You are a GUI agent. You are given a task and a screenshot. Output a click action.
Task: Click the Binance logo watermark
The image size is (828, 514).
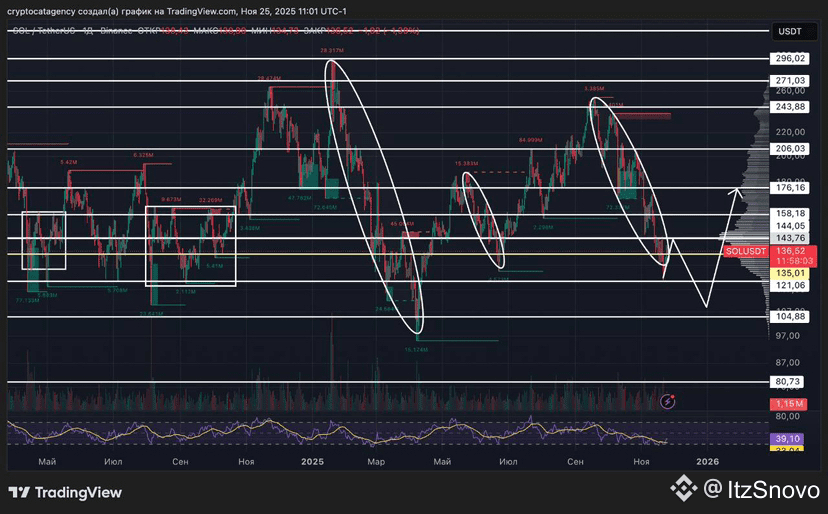[683, 489]
